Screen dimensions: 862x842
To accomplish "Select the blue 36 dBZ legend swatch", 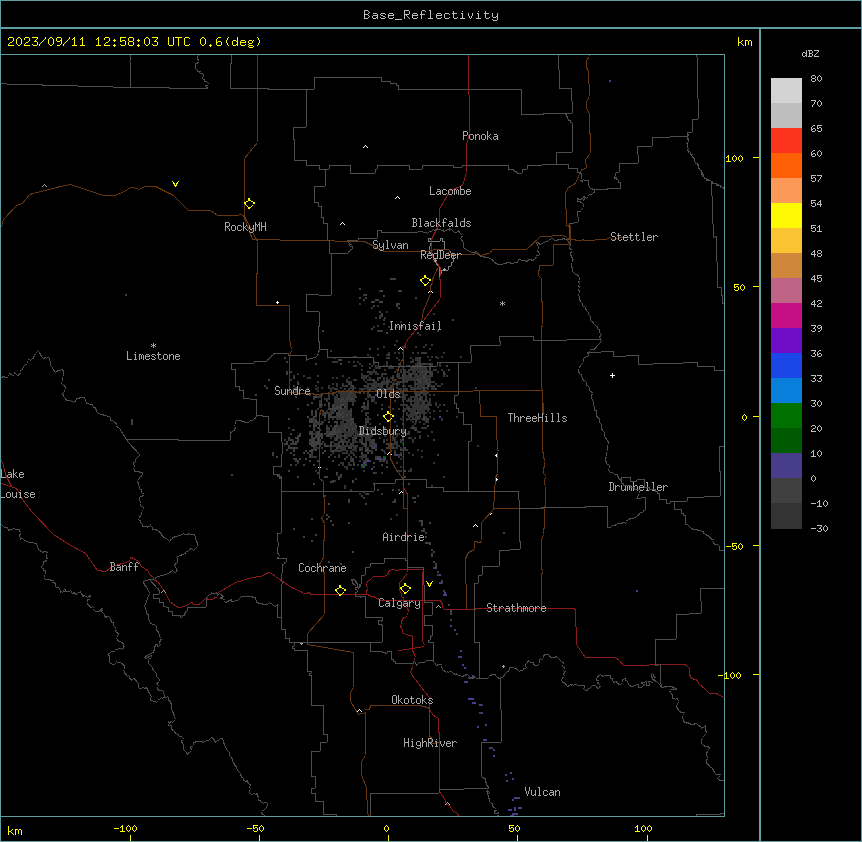I will 786,365.
